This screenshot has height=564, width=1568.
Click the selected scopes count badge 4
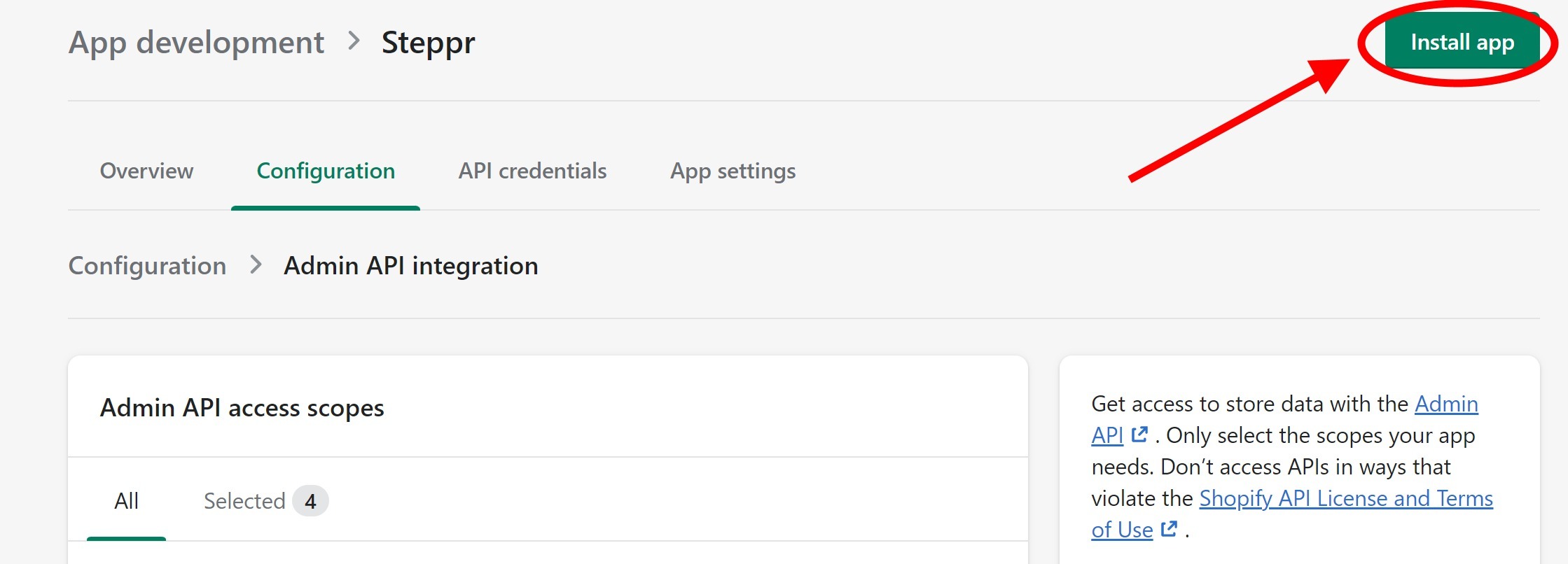310,501
